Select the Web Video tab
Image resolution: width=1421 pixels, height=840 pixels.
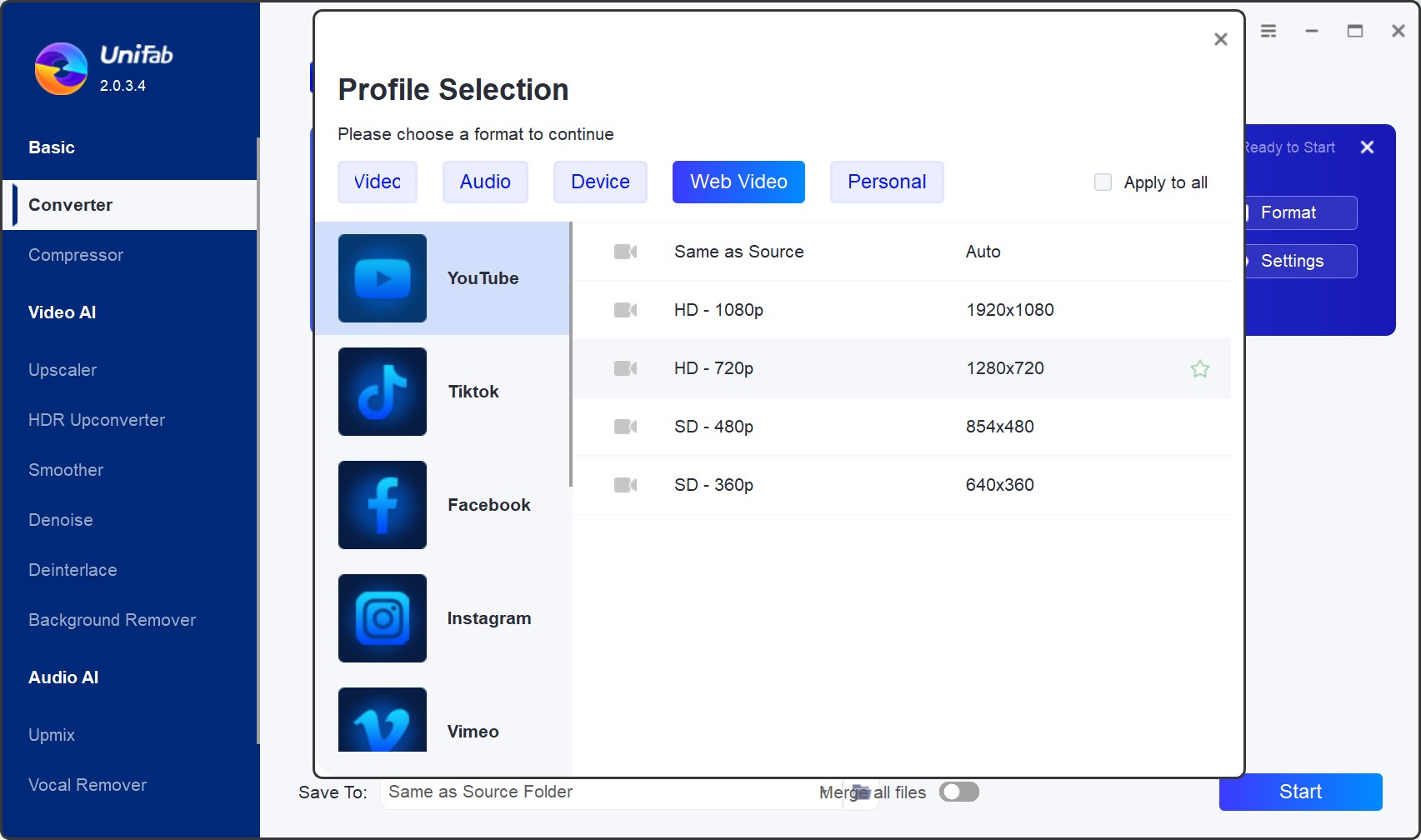(738, 182)
